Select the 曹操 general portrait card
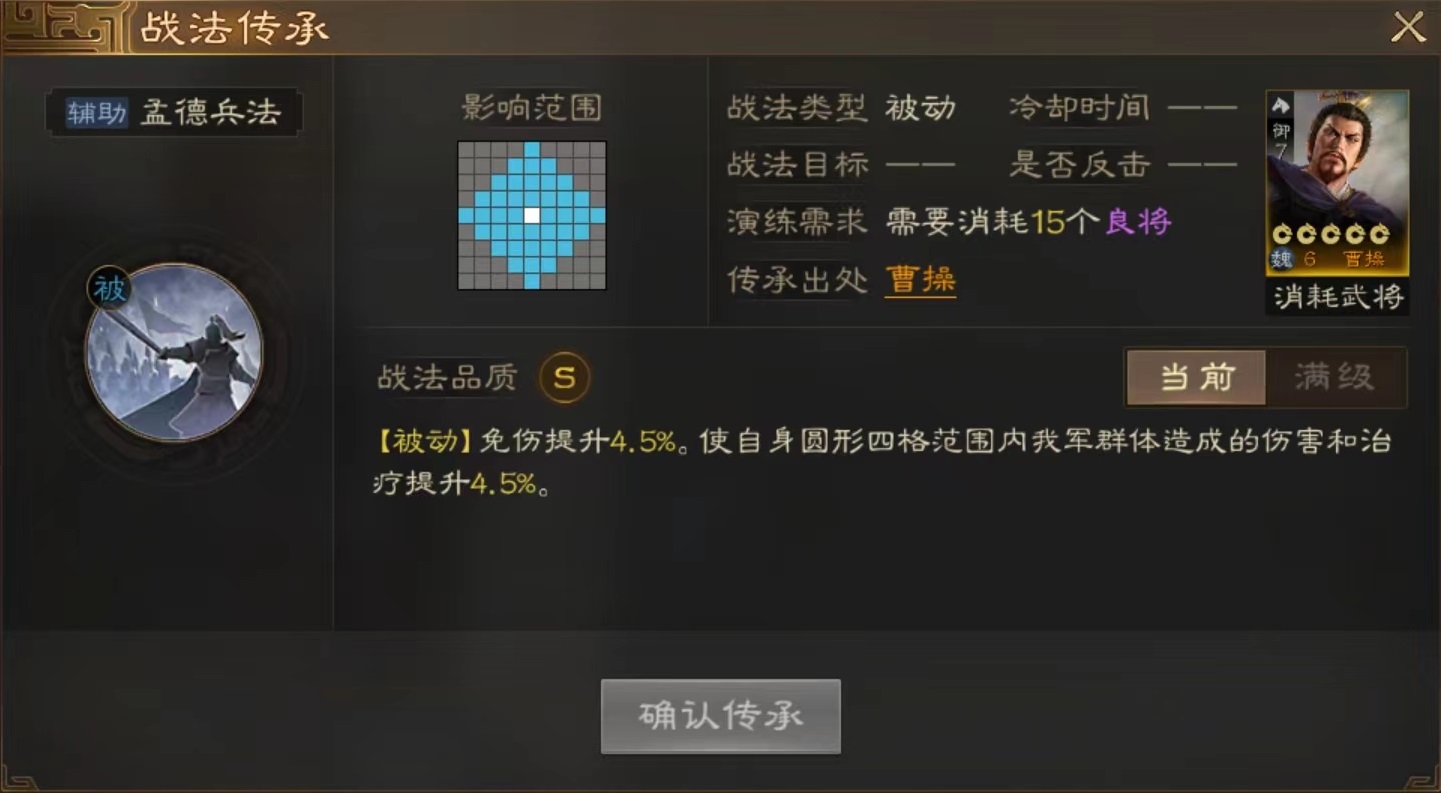 click(1337, 183)
